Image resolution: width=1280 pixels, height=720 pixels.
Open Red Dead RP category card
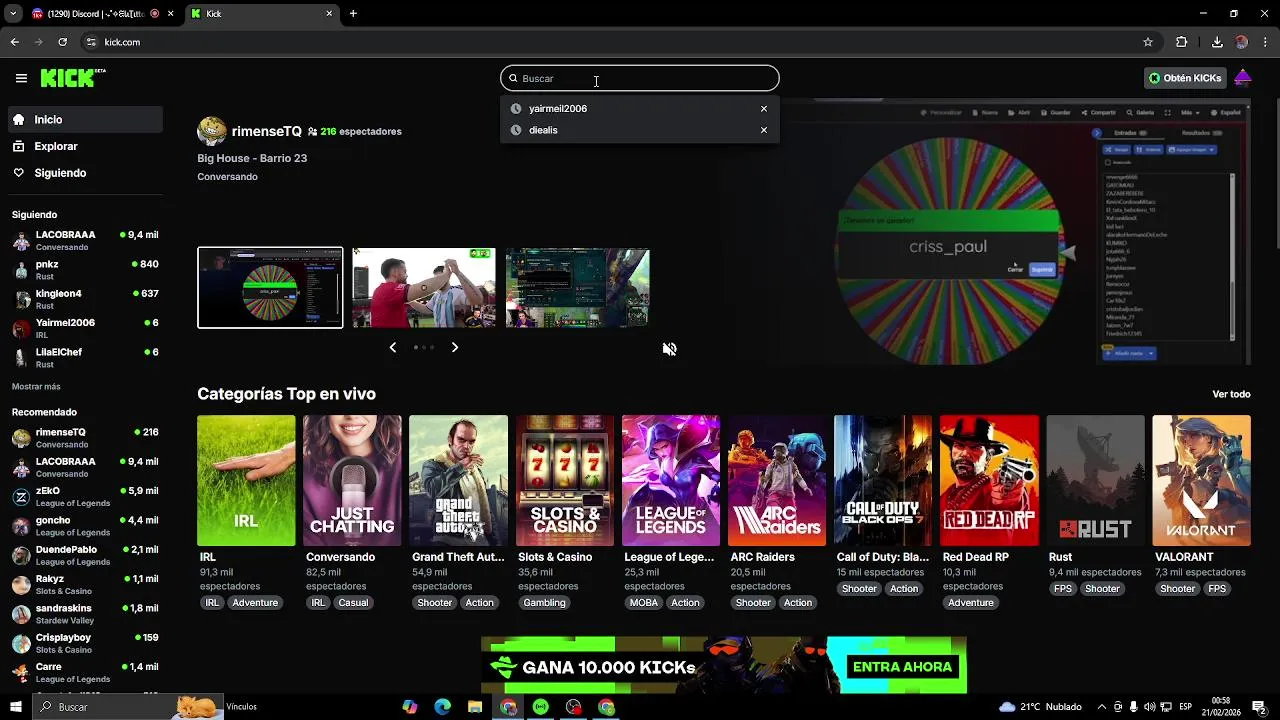(989, 481)
